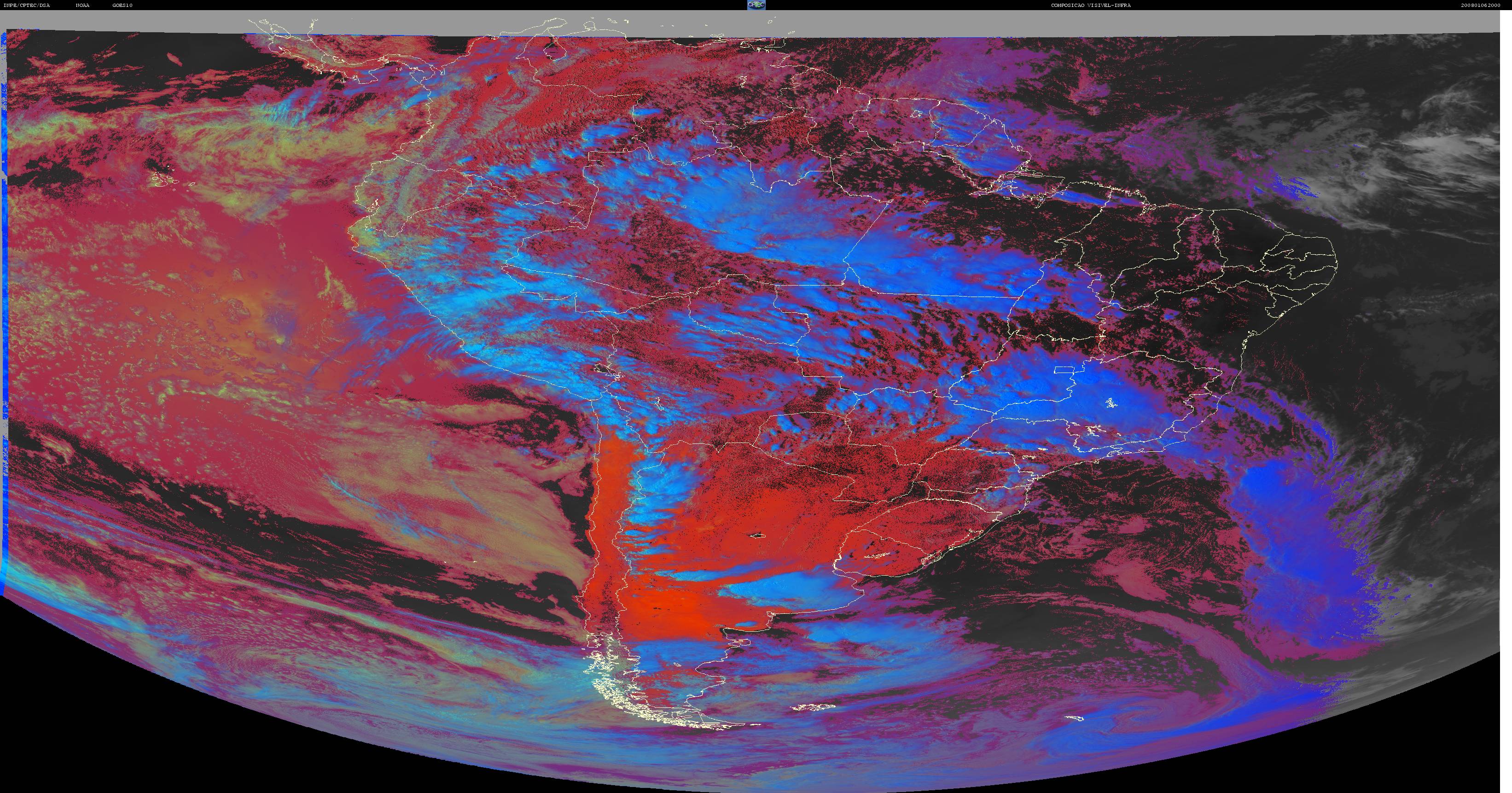Select the NOAA label in the header

(x=82, y=5)
